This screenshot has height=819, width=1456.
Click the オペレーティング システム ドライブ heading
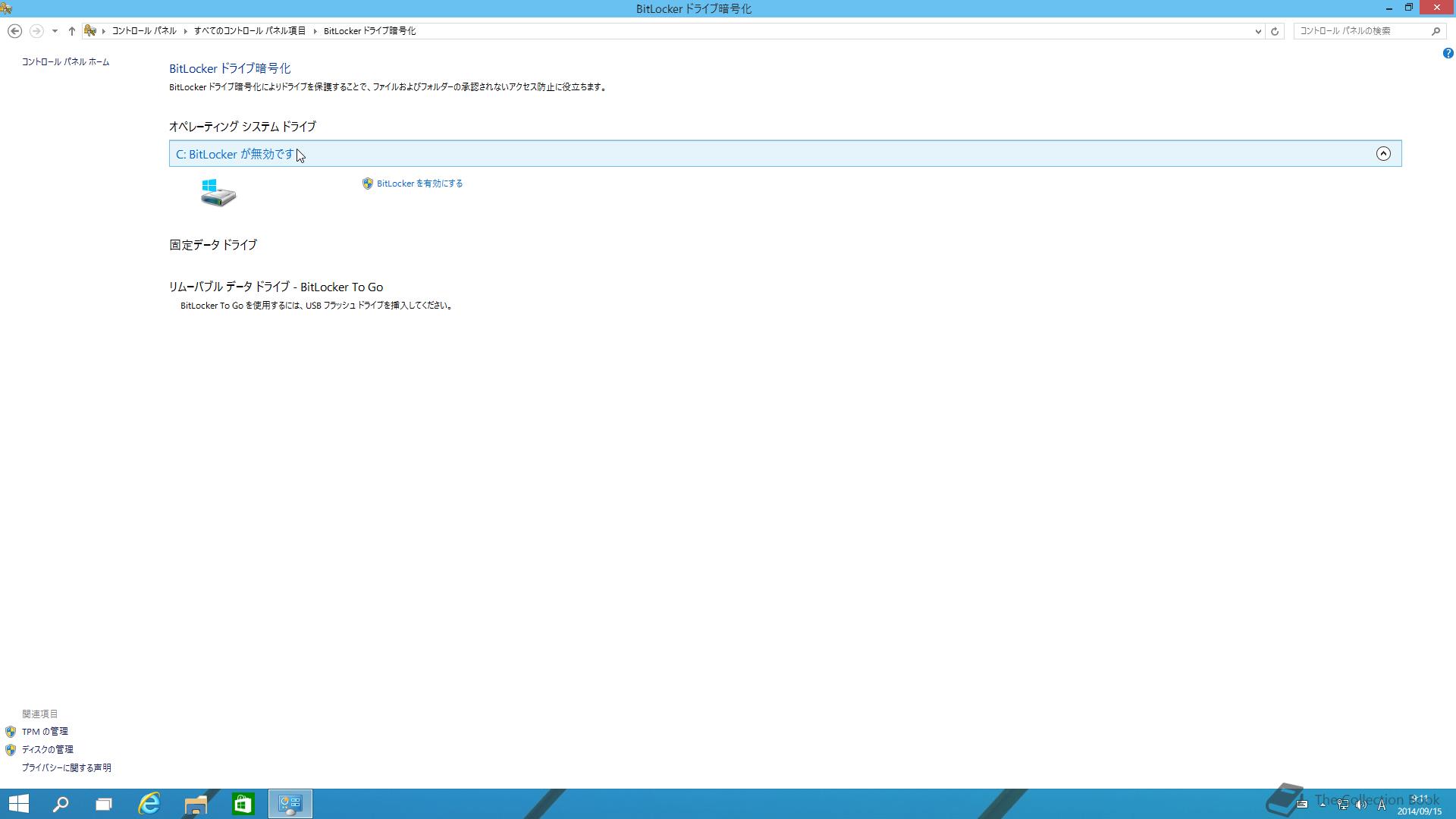[243, 127]
